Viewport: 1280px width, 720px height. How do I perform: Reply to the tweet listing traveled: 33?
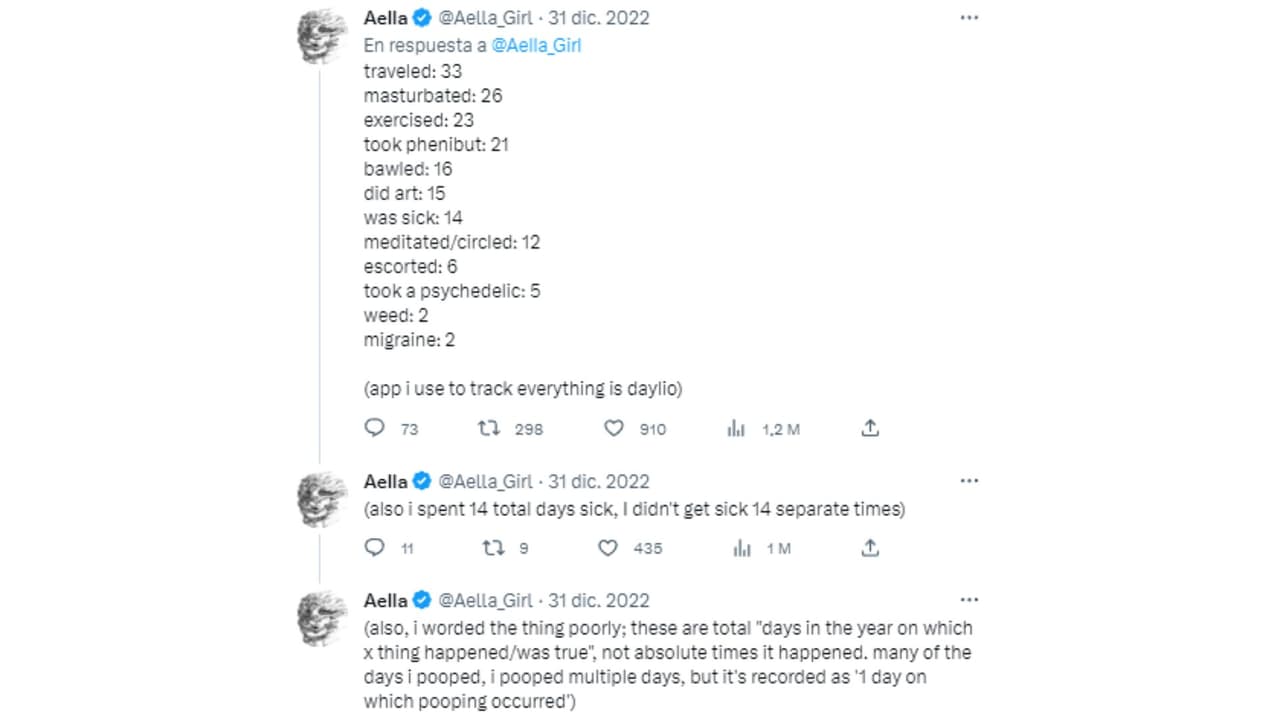point(374,428)
